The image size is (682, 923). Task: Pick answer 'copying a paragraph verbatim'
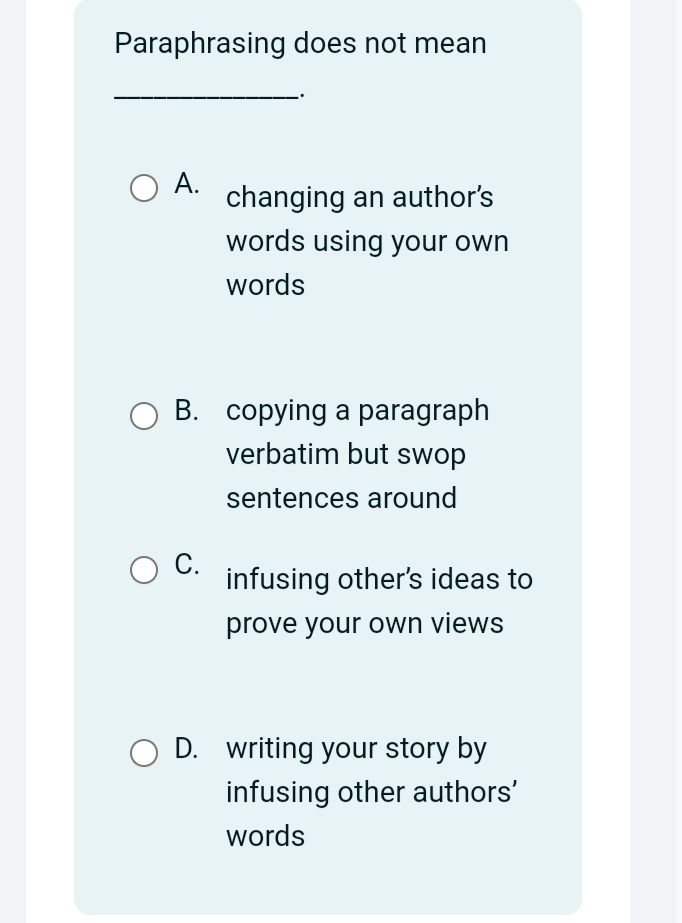(x=358, y=454)
